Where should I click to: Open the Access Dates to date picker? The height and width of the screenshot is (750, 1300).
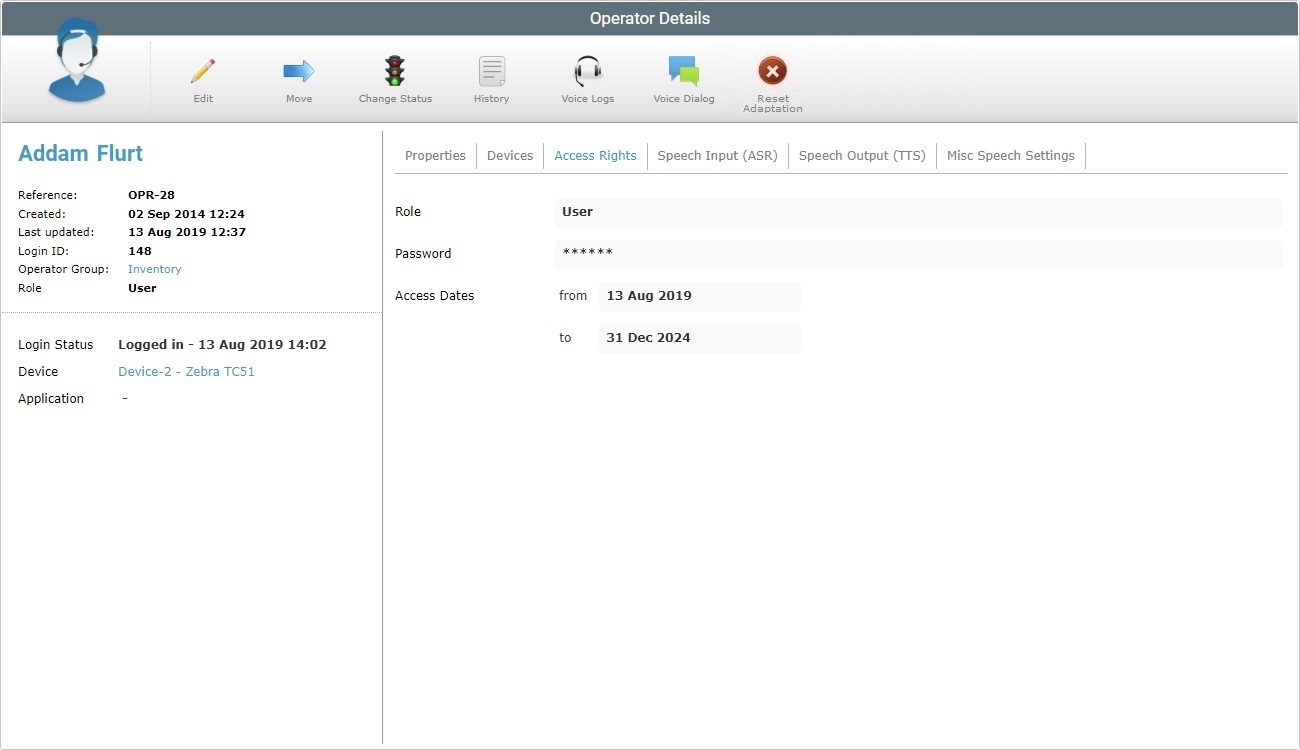click(x=699, y=338)
